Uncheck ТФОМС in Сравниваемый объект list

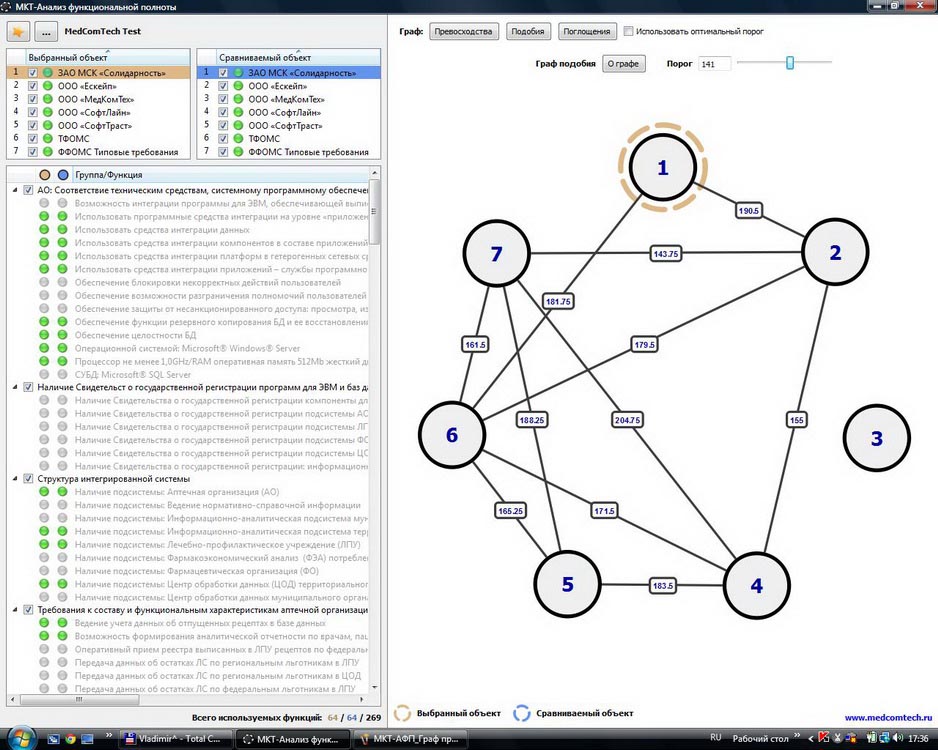[x=223, y=139]
